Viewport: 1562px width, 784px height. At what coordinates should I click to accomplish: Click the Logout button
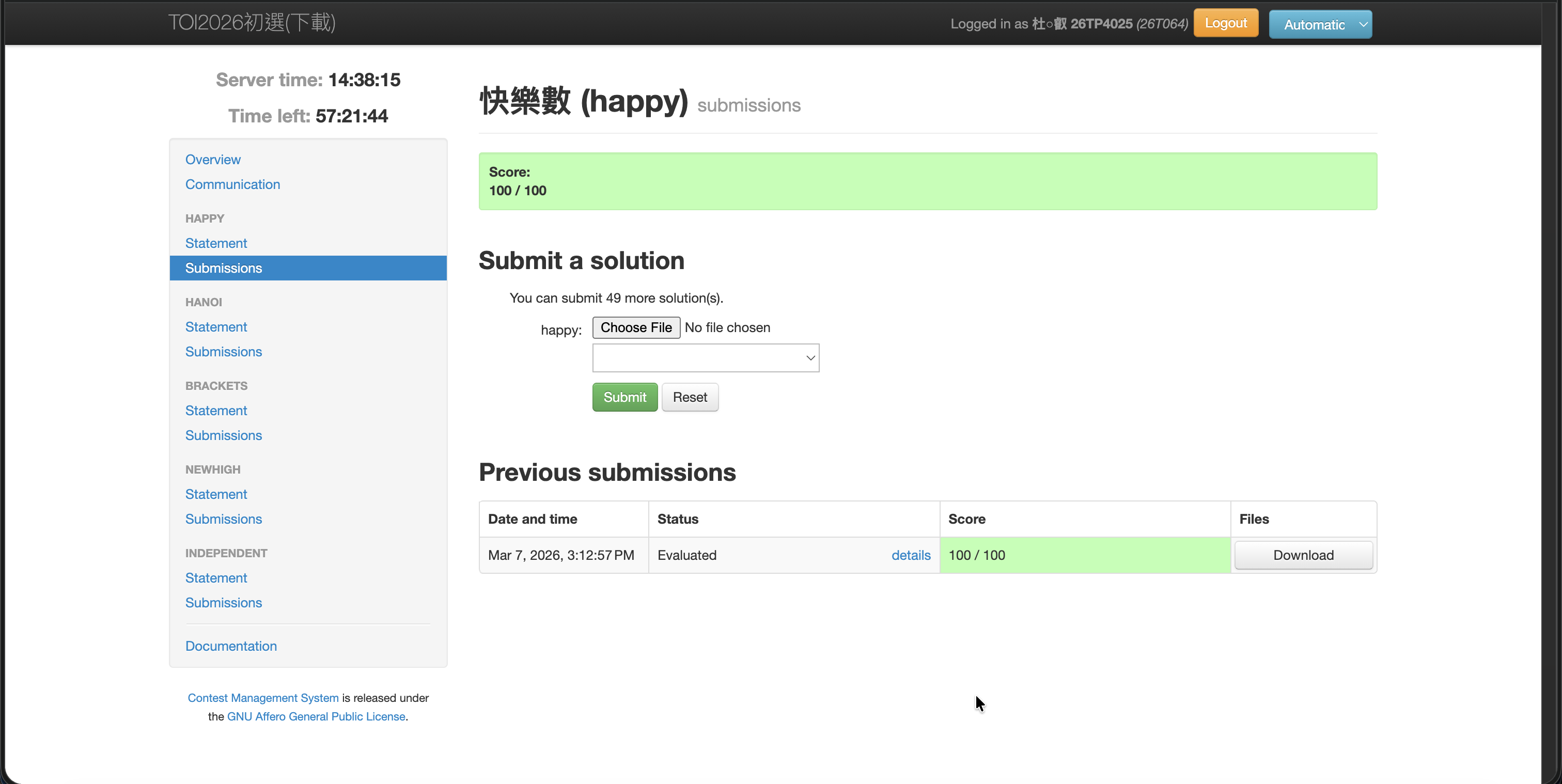click(1225, 23)
